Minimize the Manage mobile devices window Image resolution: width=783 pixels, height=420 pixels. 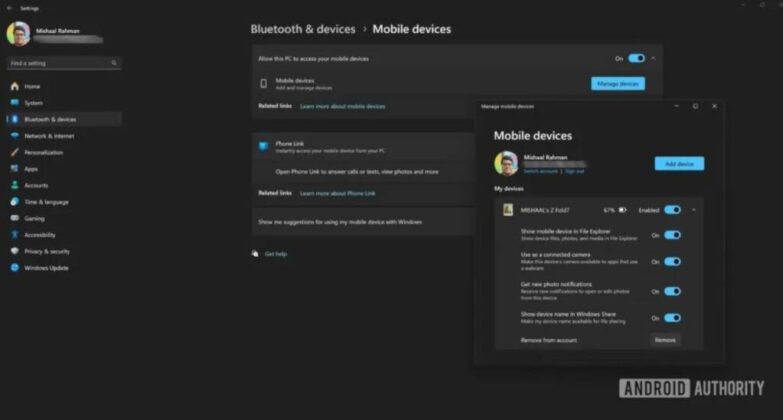pos(677,106)
